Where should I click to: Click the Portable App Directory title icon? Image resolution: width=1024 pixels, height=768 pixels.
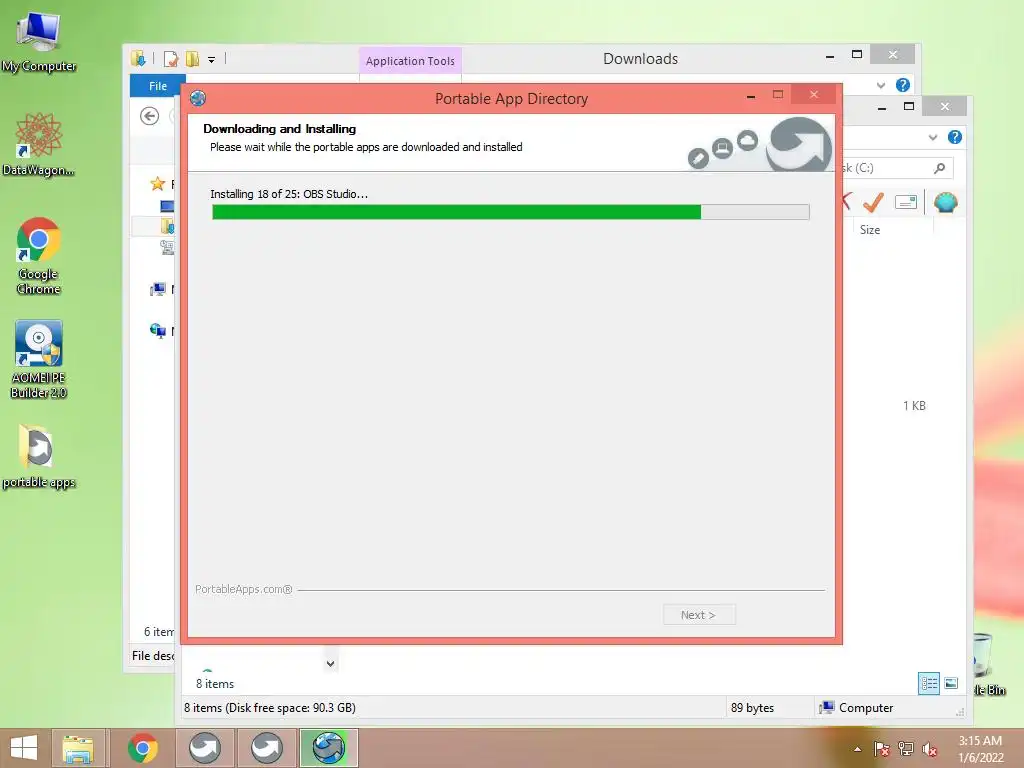point(198,99)
